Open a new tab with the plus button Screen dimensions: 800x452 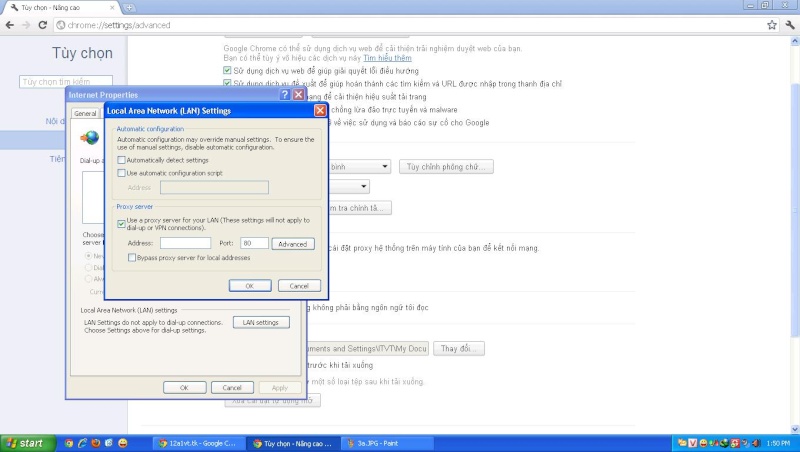point(129,8)
